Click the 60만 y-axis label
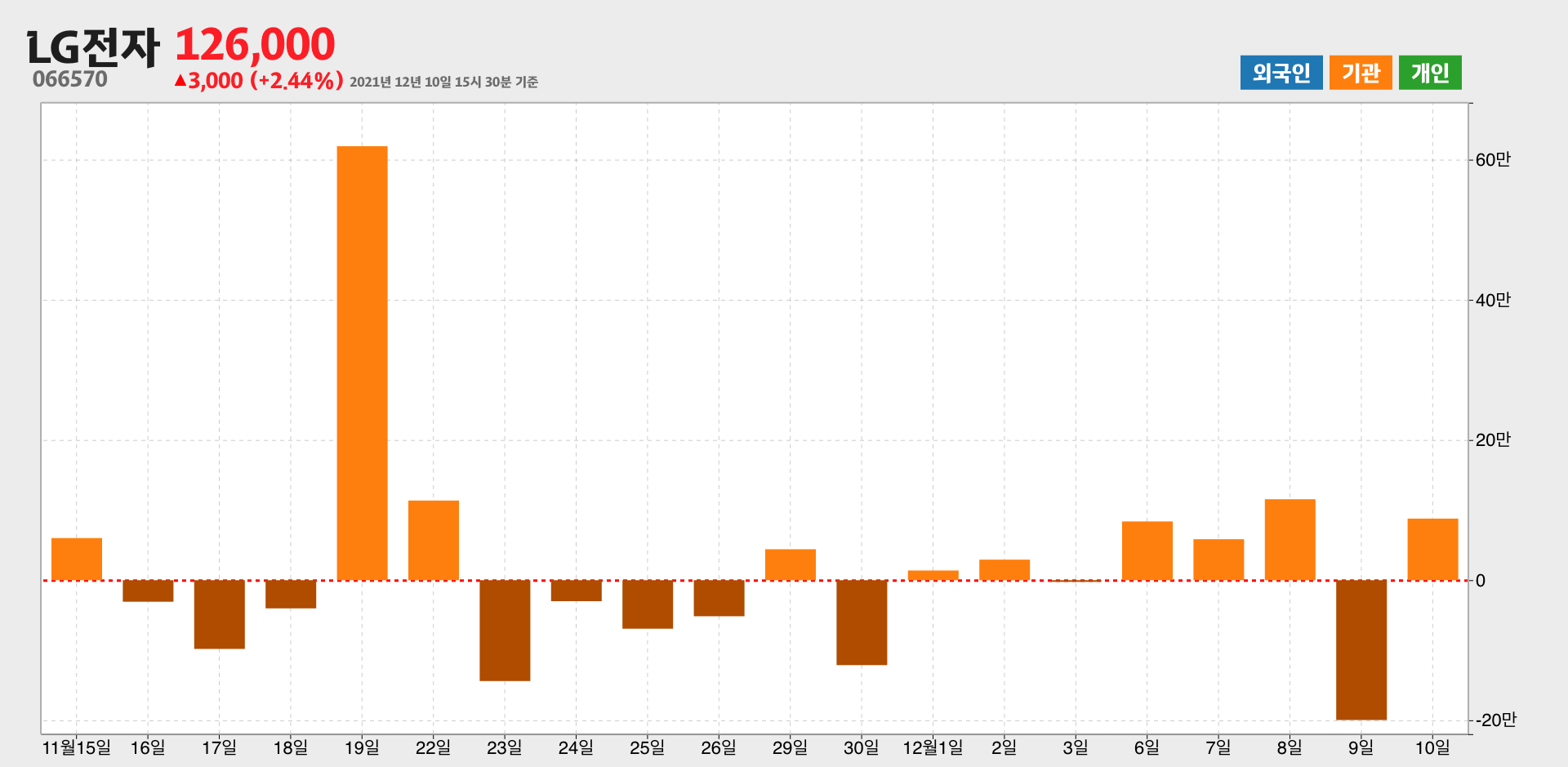 1493,160
